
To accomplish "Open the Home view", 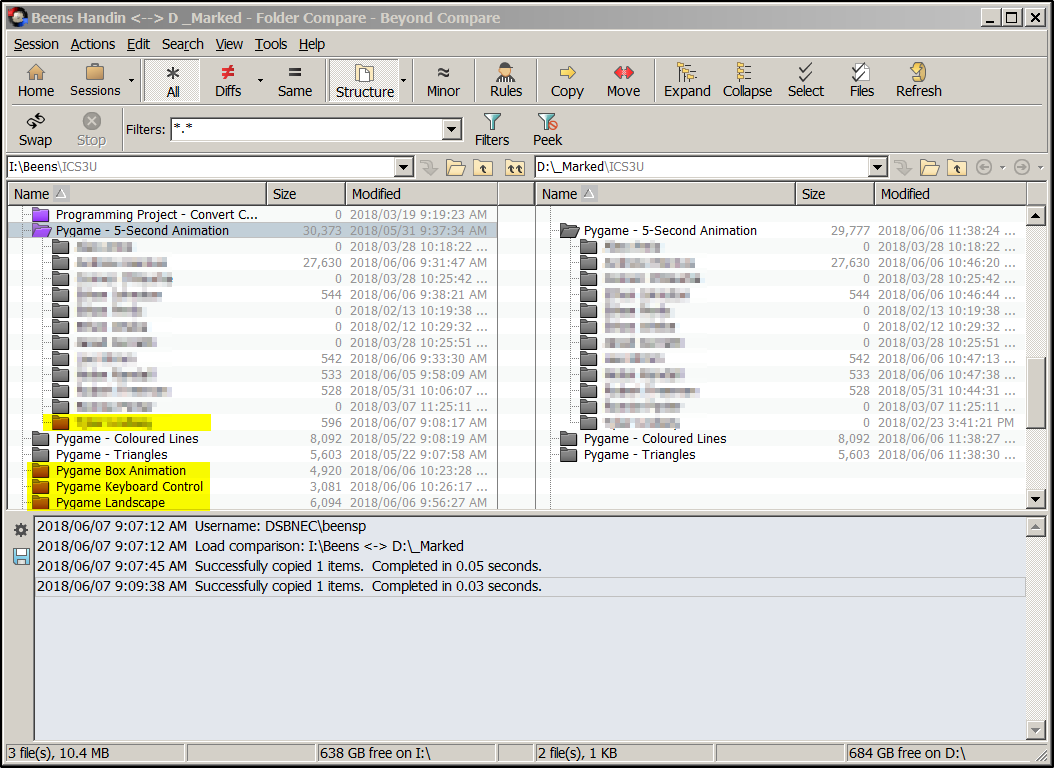I will (36, 81).
